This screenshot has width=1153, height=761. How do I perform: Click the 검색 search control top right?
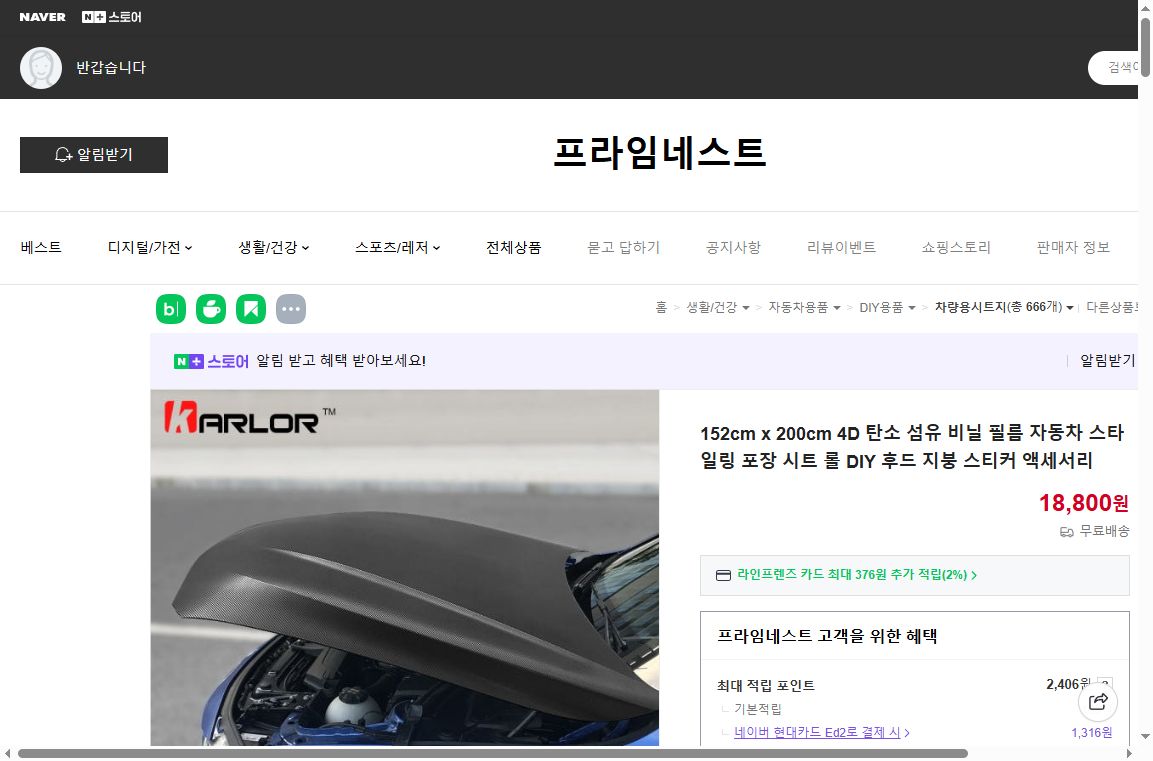[1122, 67]
